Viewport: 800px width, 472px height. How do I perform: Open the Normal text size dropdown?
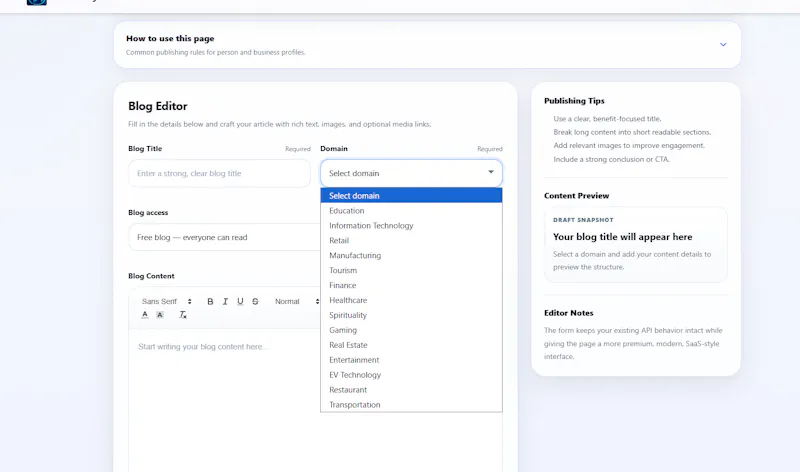[296, 302]
